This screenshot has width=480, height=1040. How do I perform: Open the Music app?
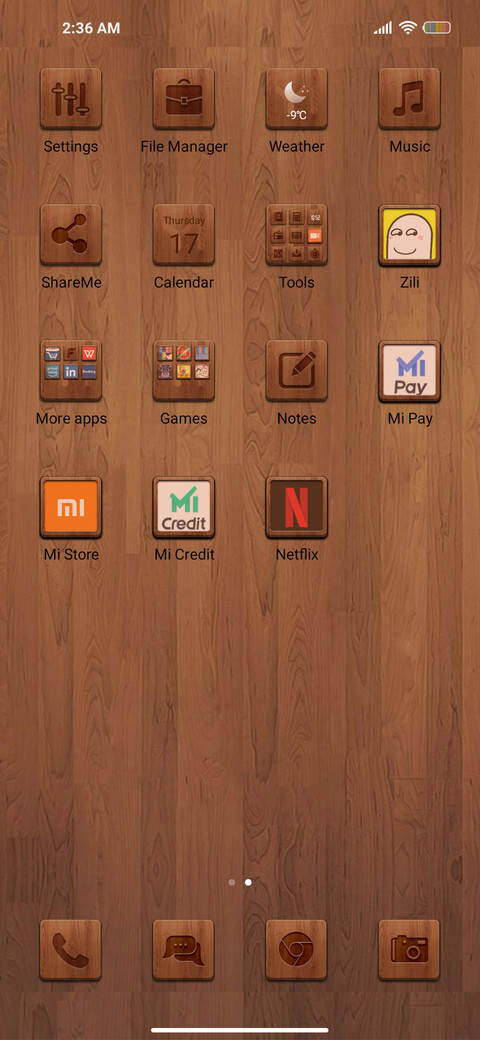(x=409, y=98)
